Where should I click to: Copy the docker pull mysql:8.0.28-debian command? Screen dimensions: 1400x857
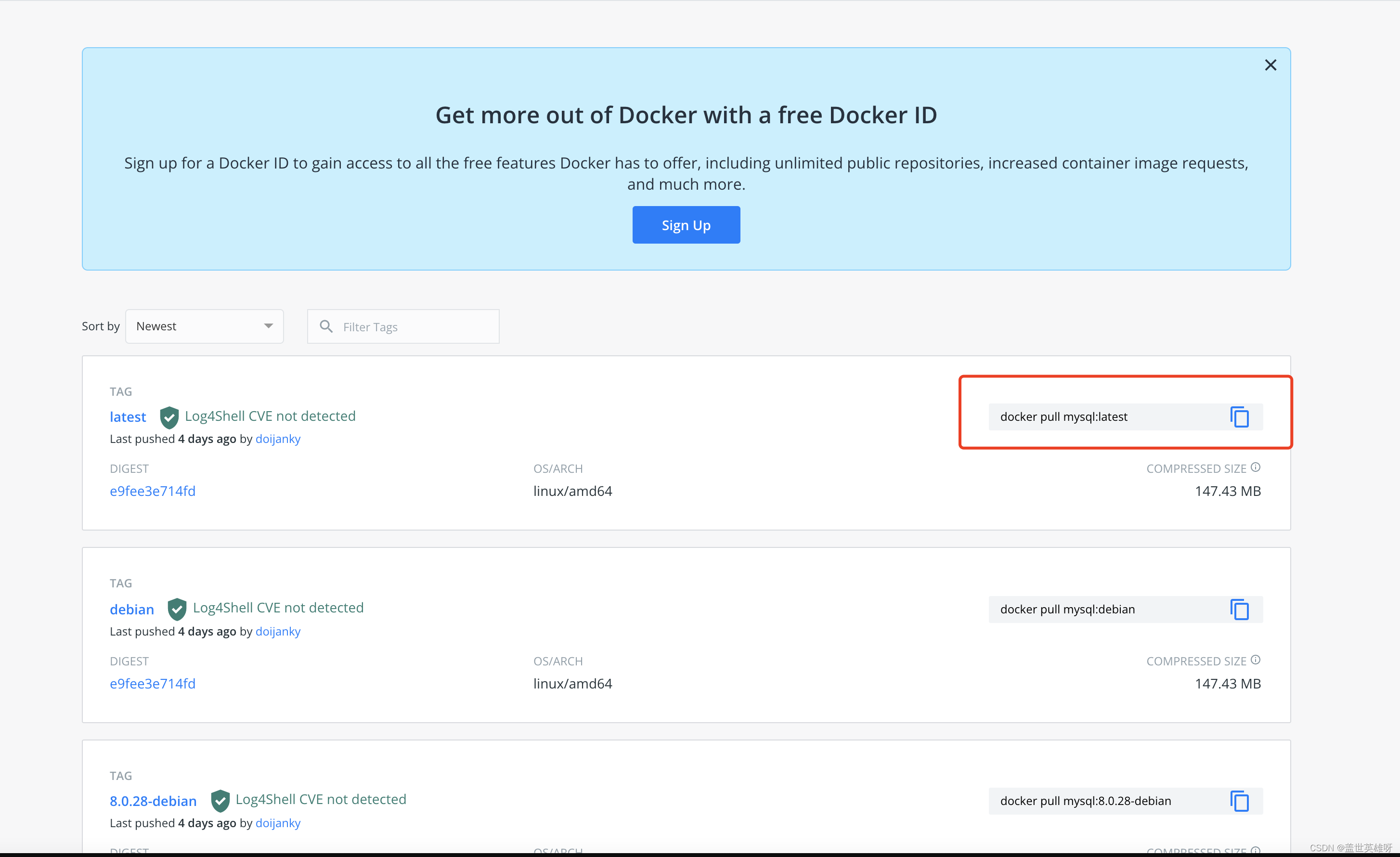[x=1239, y=801]
